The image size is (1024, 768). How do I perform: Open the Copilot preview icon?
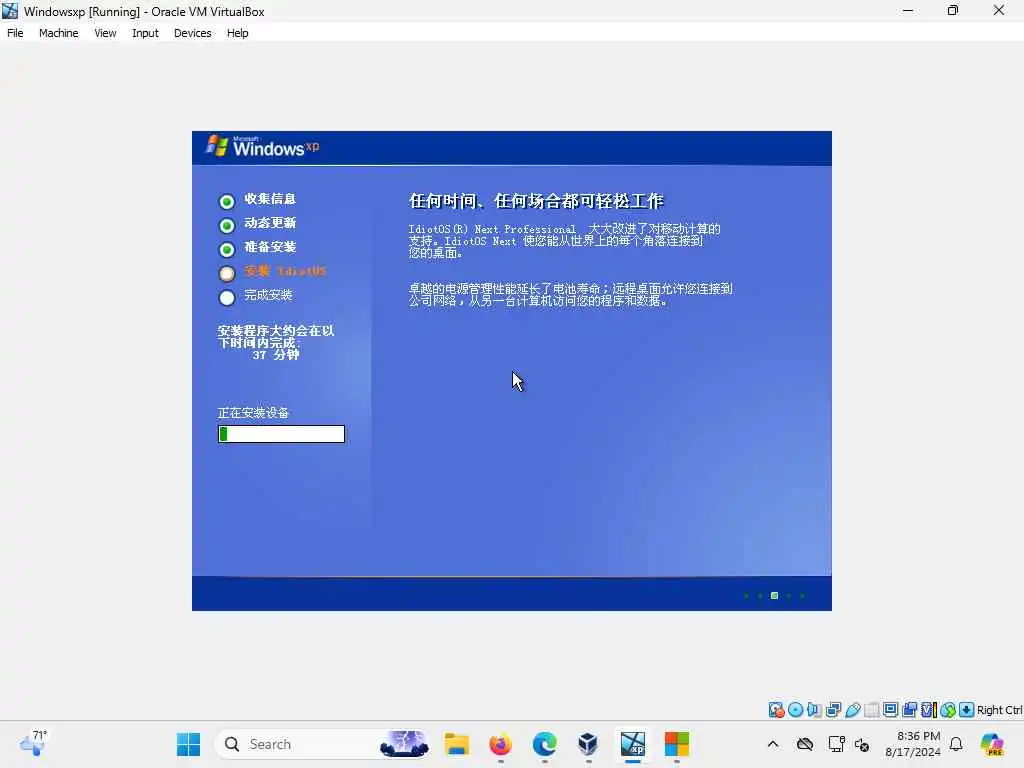click(992, 744)
